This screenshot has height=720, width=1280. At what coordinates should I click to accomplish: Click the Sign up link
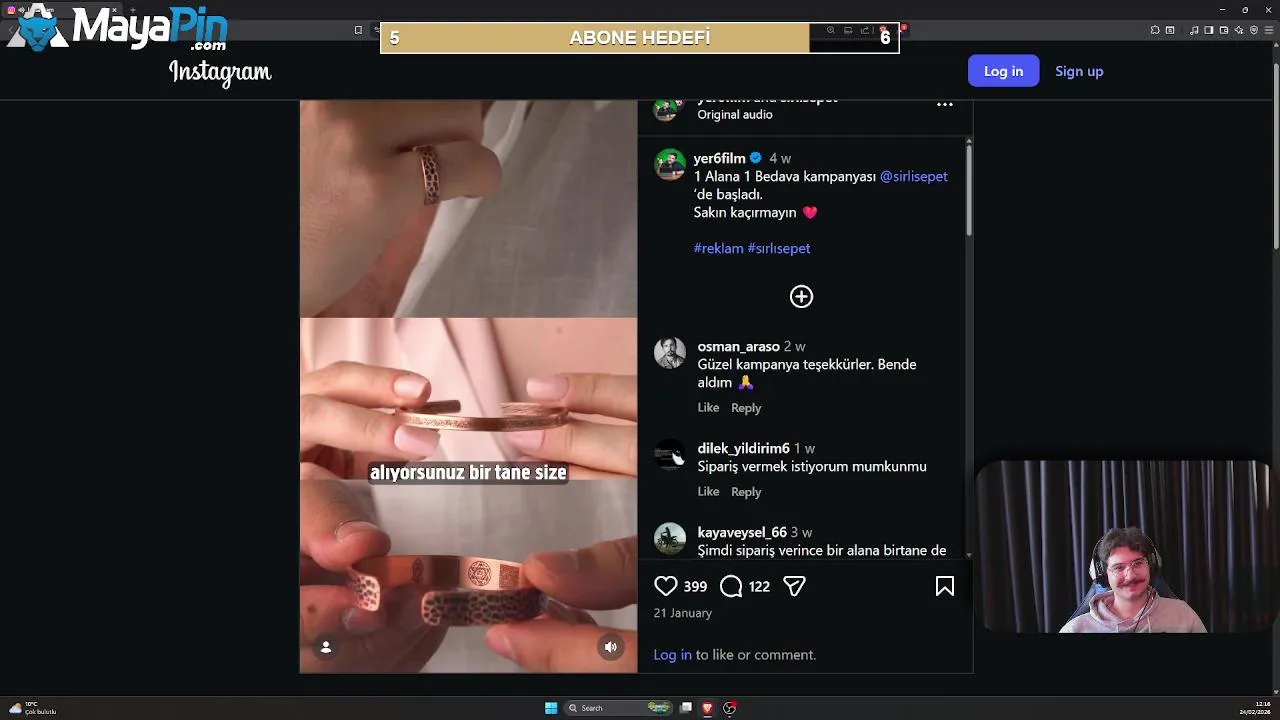1079,71
